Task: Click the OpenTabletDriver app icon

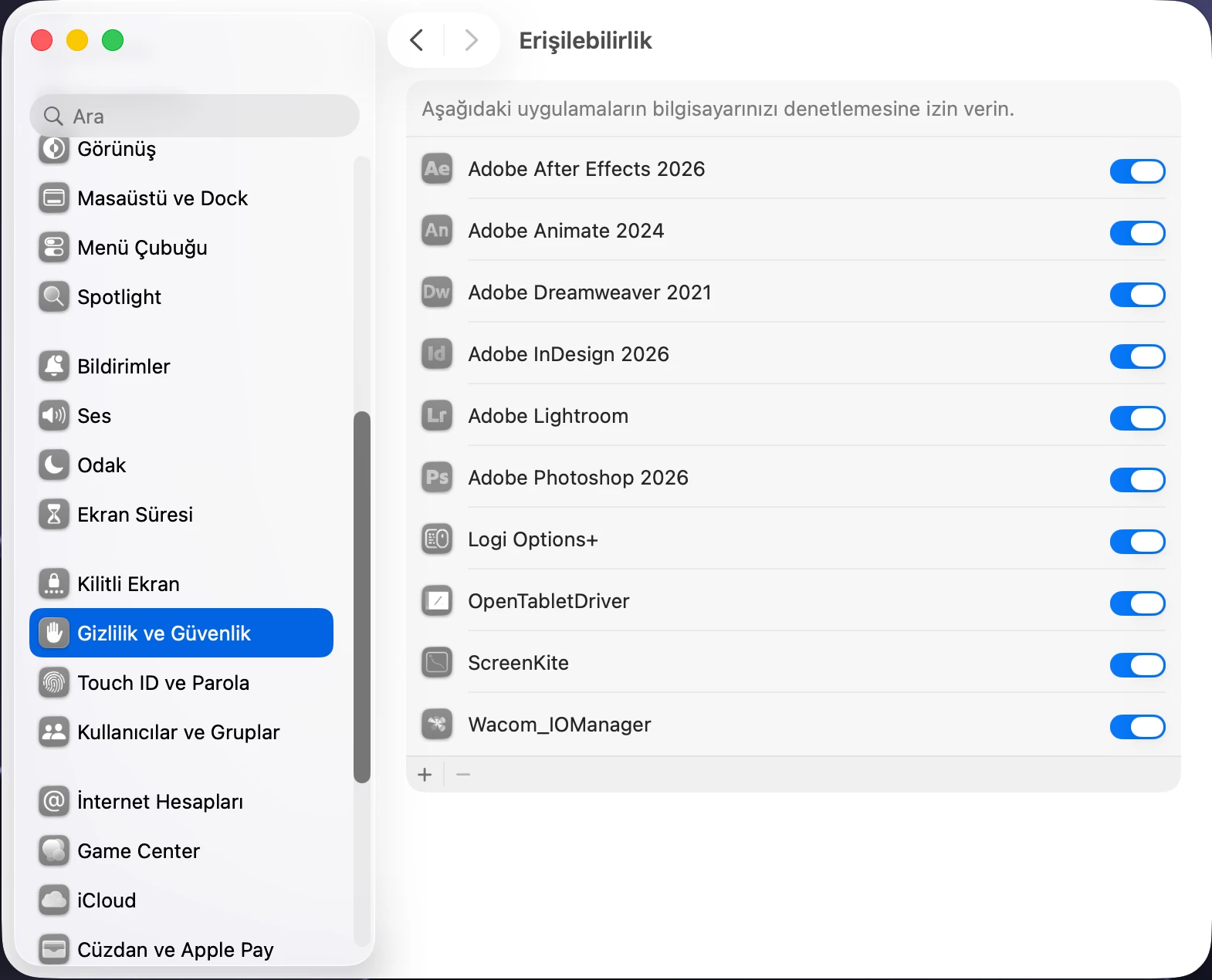Action: click(437, 601)
